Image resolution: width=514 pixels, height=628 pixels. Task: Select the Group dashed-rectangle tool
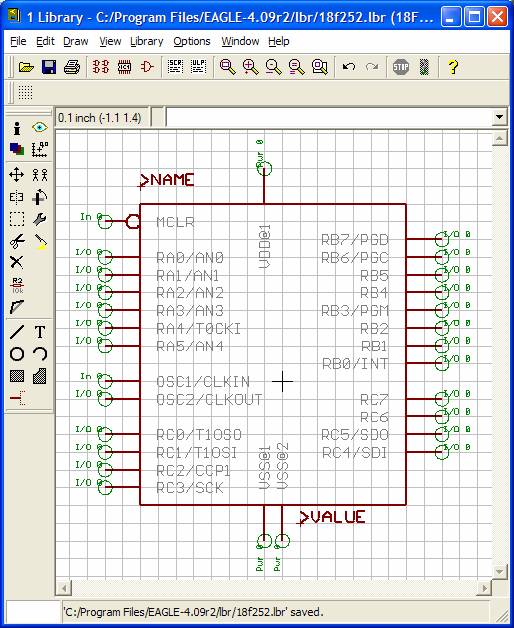(x=17, y=219)
